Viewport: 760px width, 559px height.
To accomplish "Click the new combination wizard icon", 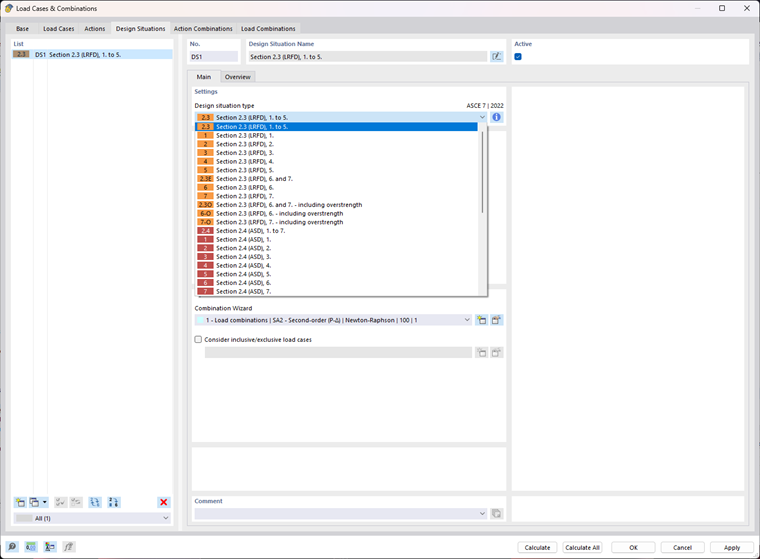I will click(481, 320).
